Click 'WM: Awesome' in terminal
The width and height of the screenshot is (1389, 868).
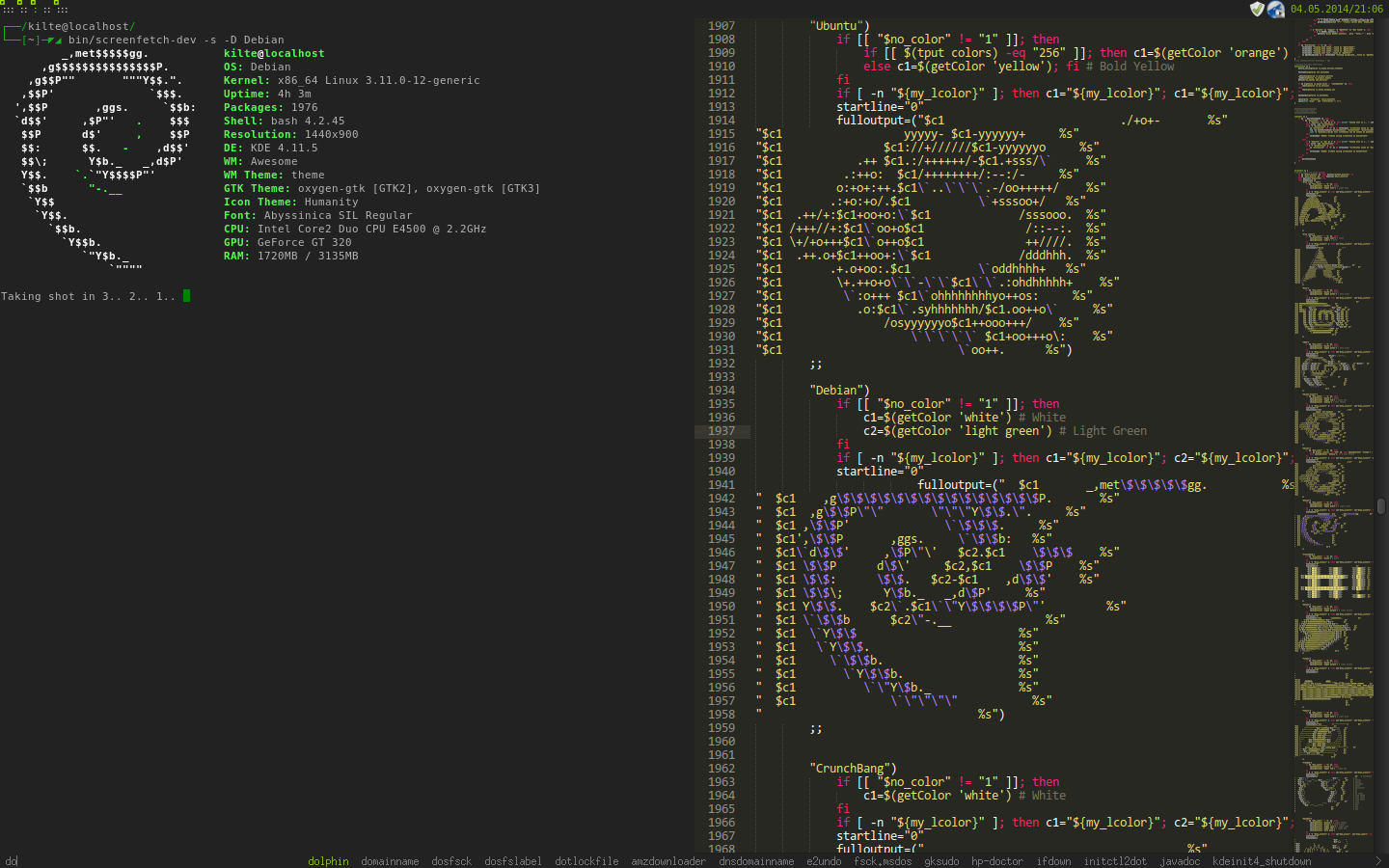click(260, 162)
